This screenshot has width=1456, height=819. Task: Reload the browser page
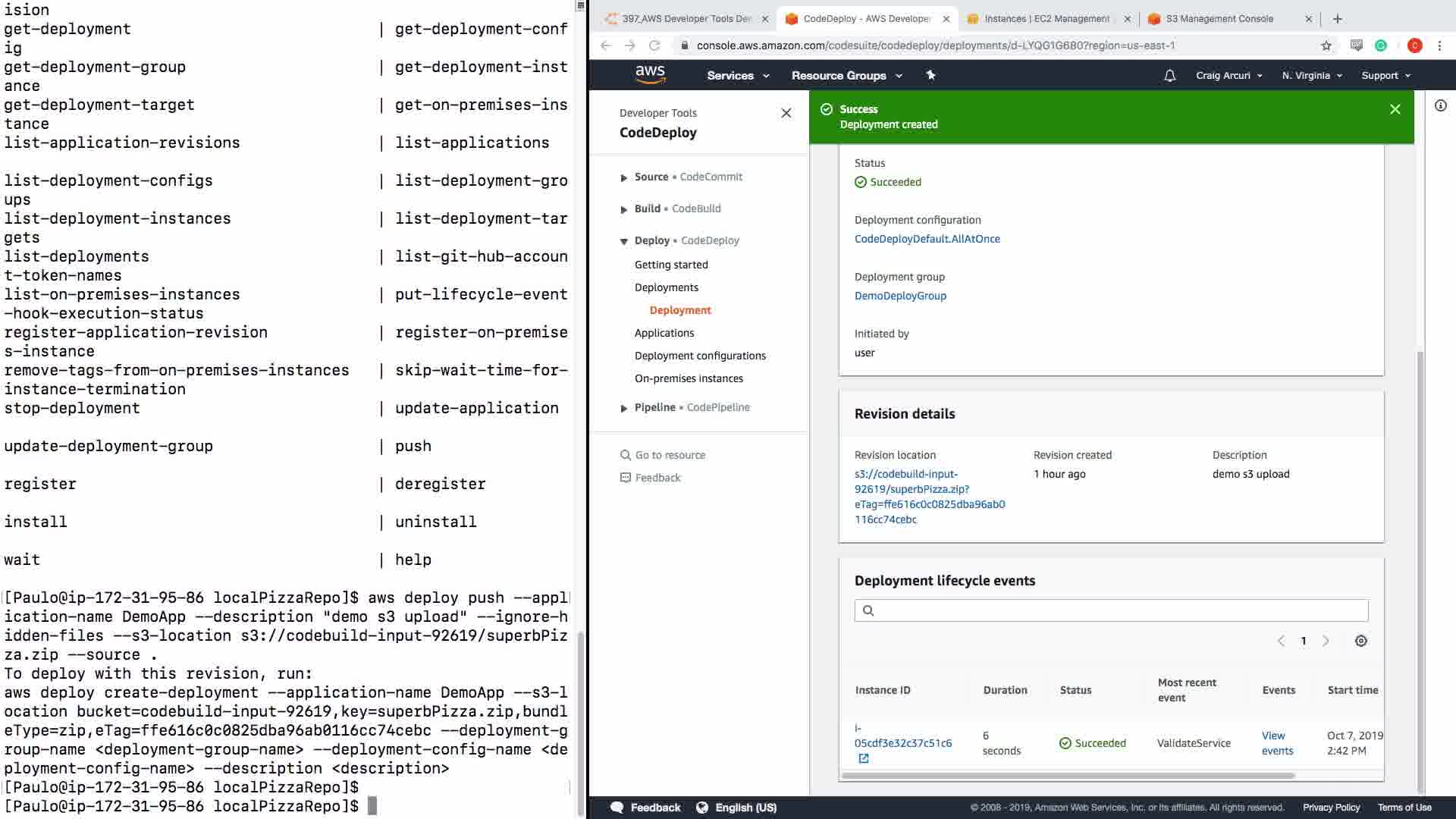[654, 45]
